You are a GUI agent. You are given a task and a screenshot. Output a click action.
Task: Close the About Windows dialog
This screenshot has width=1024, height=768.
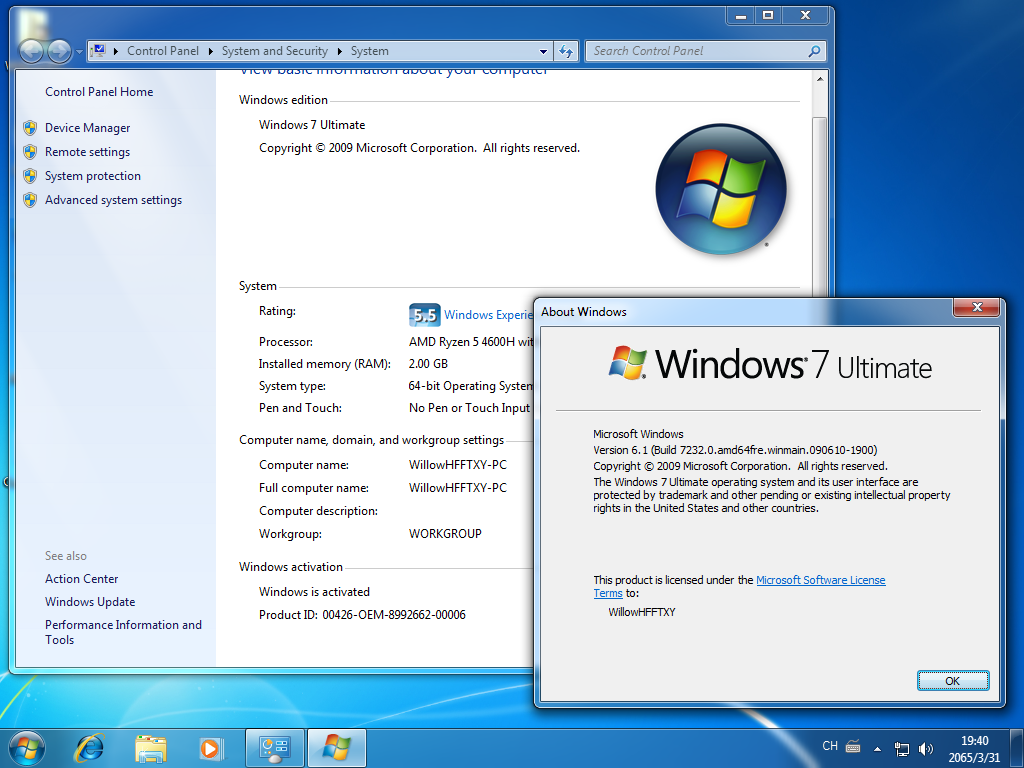tap(977, 307)
